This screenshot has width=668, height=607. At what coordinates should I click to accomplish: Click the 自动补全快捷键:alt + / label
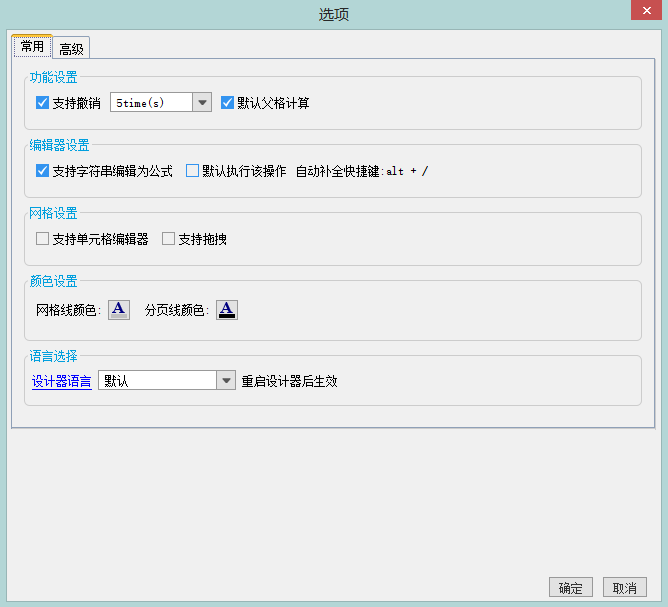pyautogui.click(x=362, y=171)
